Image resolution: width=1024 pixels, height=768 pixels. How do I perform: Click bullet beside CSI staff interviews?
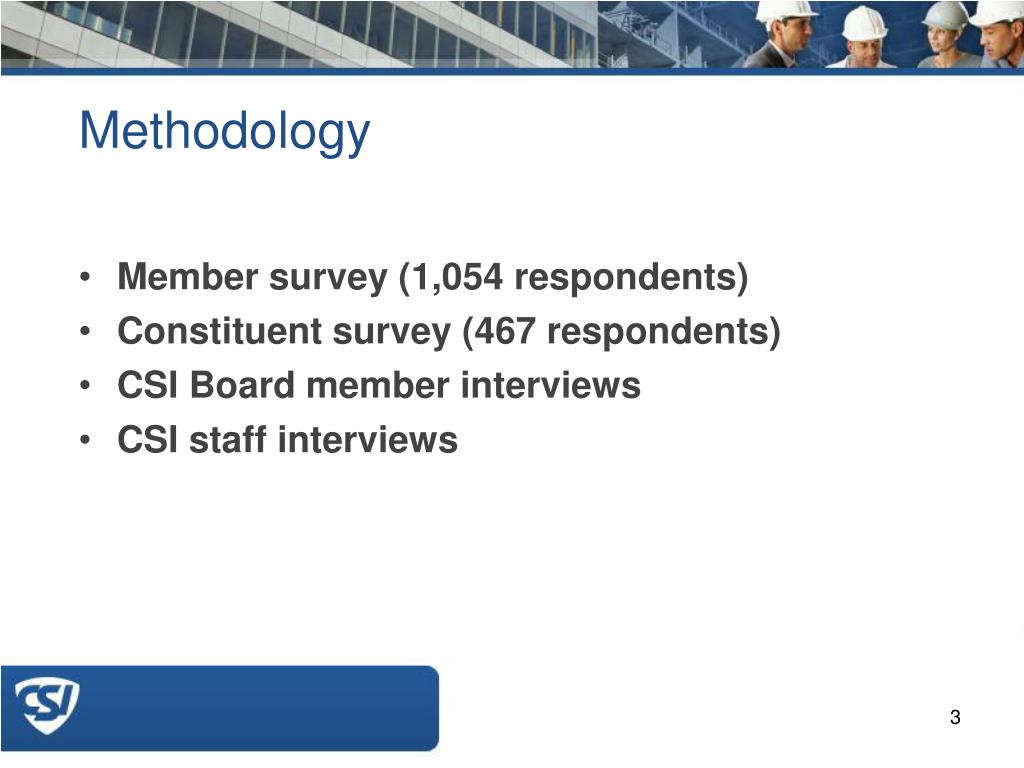click(x=85, y=440)
